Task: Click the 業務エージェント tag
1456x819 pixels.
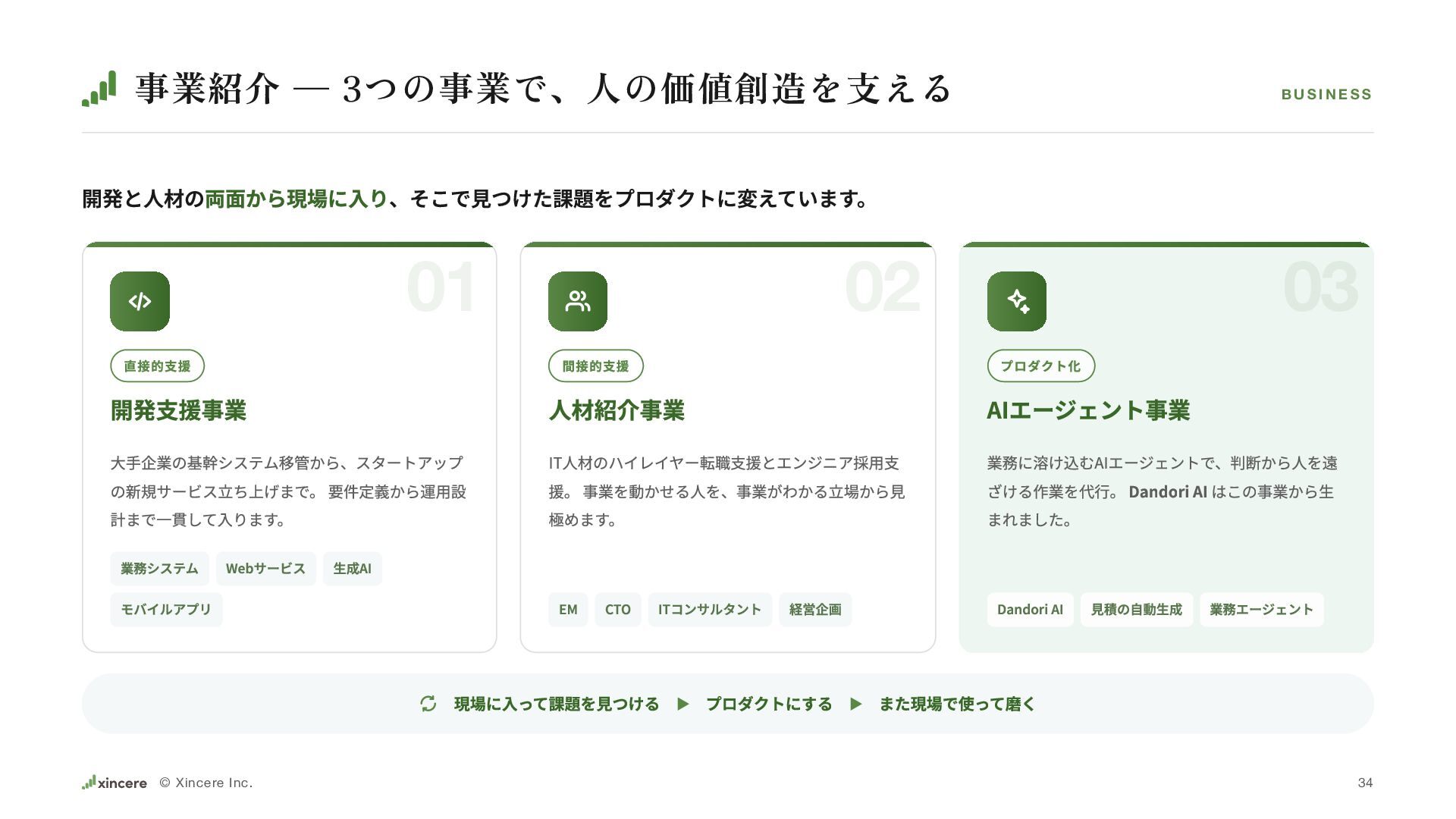Action: [x=1262, y=610]
